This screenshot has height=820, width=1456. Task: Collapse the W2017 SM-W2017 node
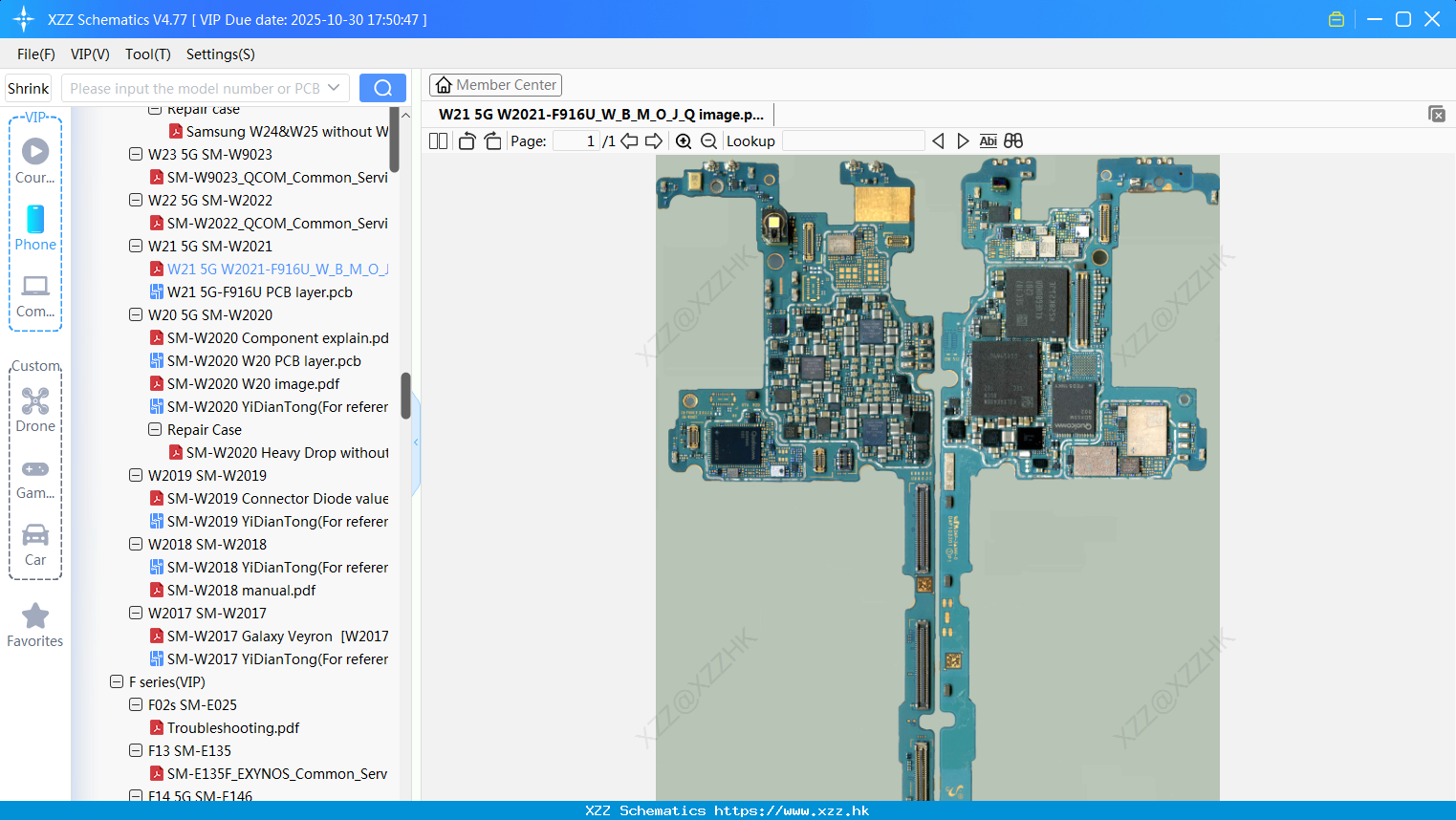[x=136, y=613]
